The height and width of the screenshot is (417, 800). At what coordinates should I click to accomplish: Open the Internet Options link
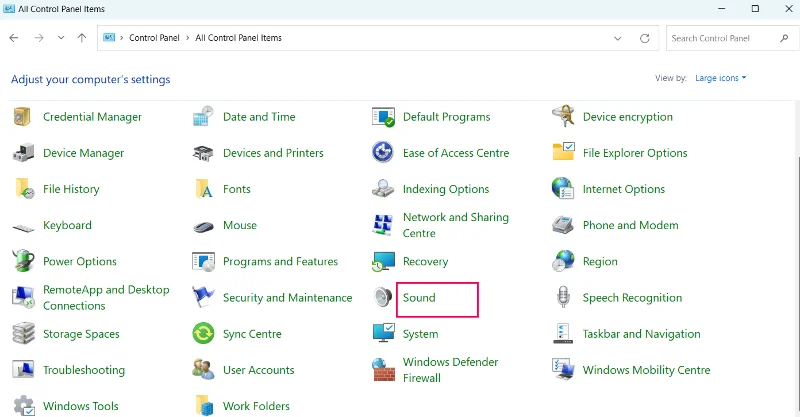(x=623, y=189)
